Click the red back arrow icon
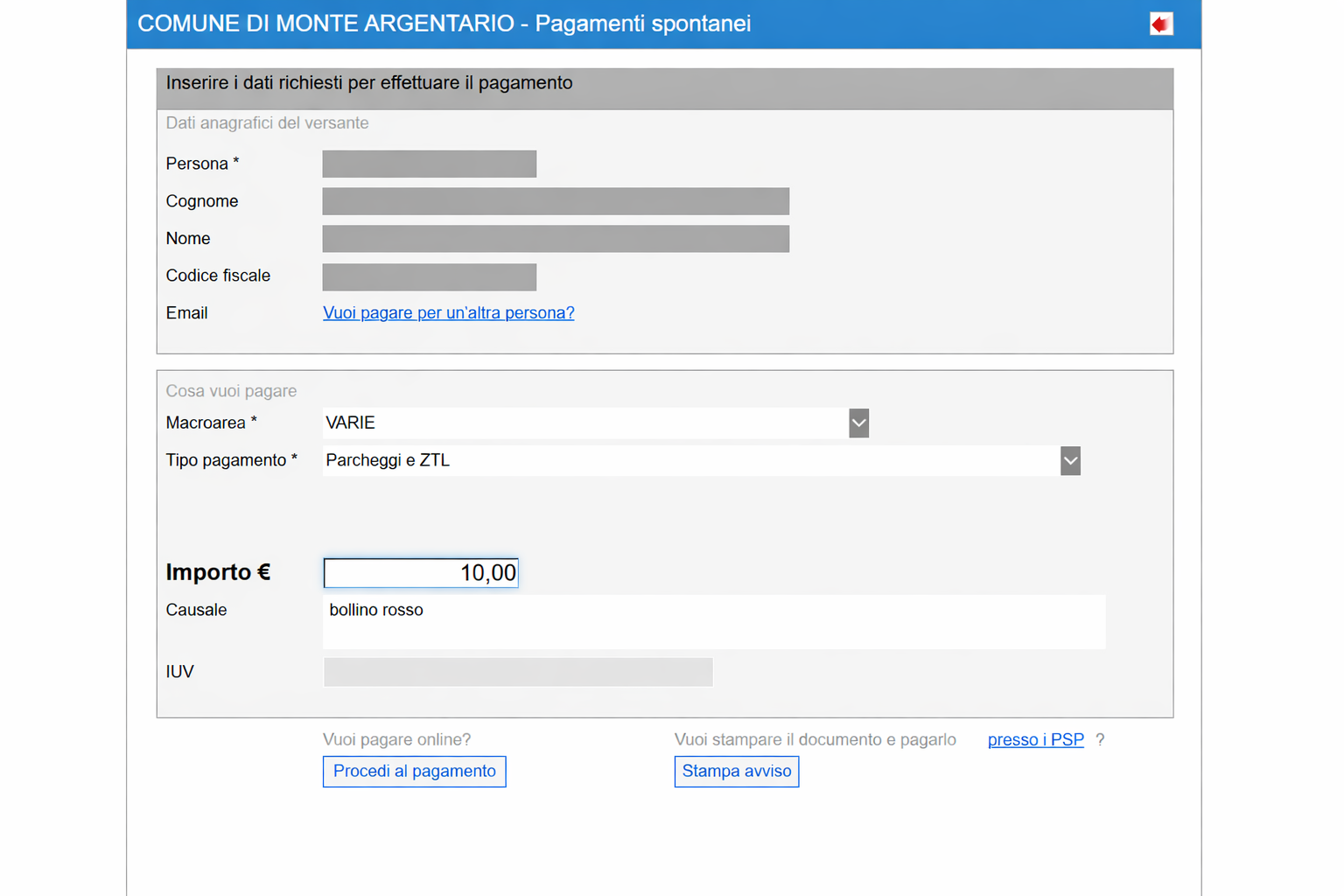The image size is (1344, 896). pos(1160,24)
